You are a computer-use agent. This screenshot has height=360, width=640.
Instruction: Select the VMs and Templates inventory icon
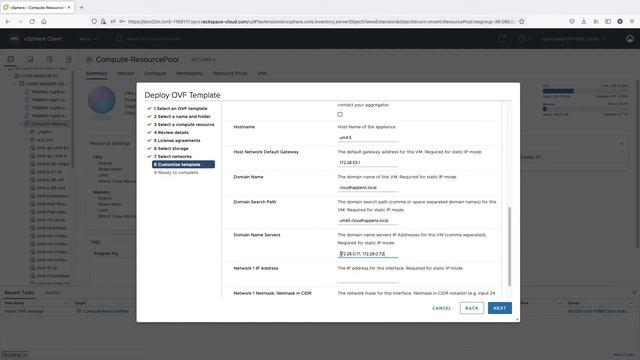click(x=30, y=59)
